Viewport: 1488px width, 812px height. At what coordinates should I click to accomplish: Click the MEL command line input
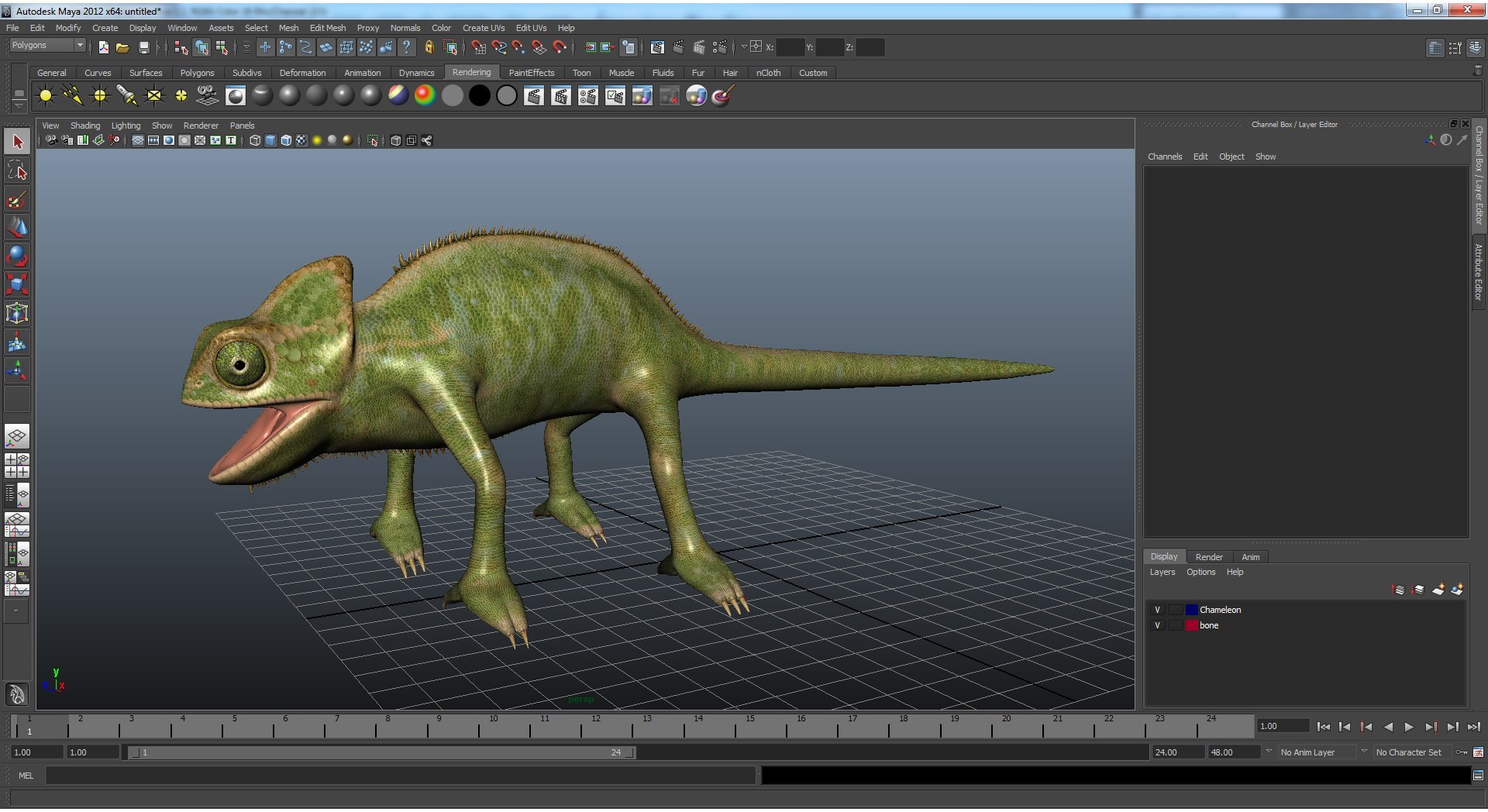400,776
